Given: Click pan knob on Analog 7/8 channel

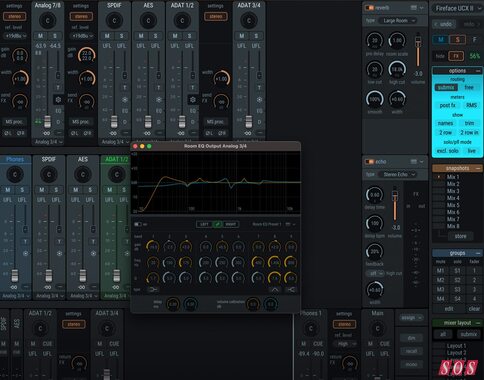Looking at the screenshot, I should pos(48,21).
